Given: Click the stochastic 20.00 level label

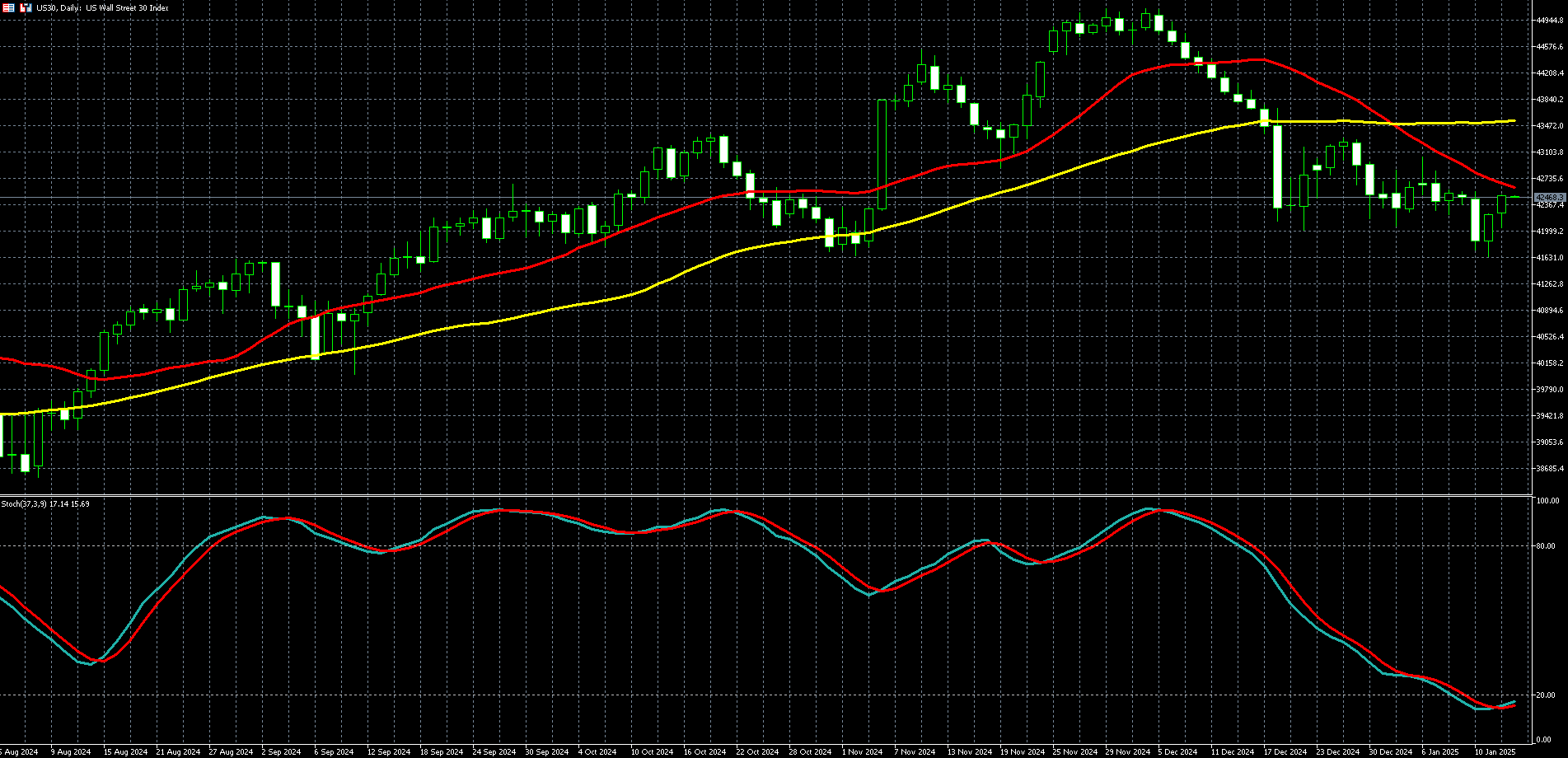Looking at the screenshot, I should [x=1546, y=695].
